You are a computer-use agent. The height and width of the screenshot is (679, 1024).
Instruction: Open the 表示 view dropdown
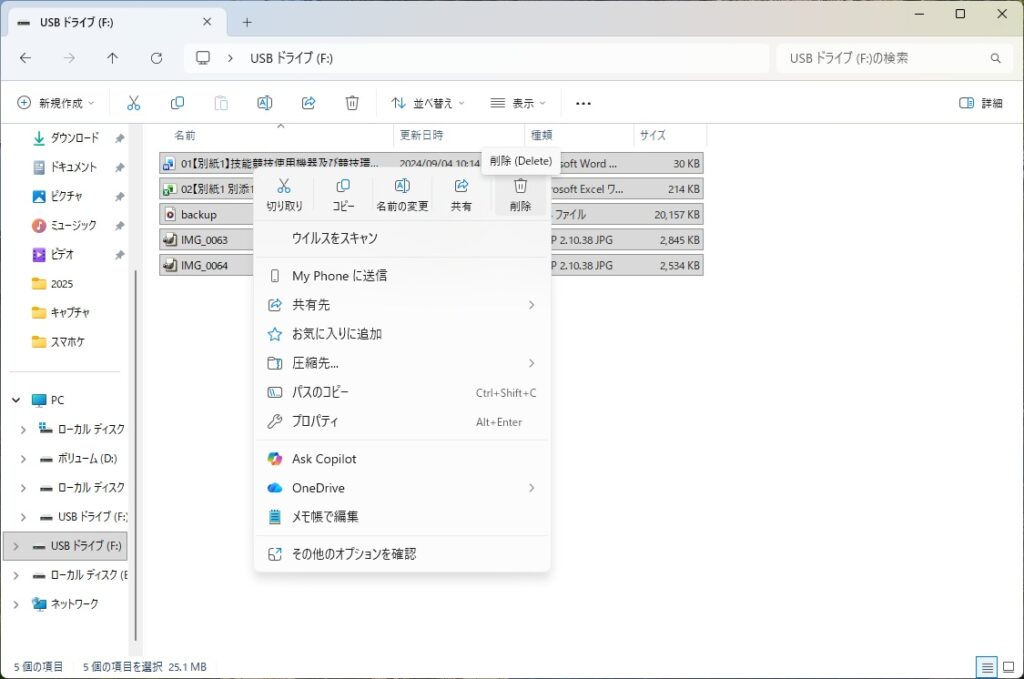[x=518, y=103]
